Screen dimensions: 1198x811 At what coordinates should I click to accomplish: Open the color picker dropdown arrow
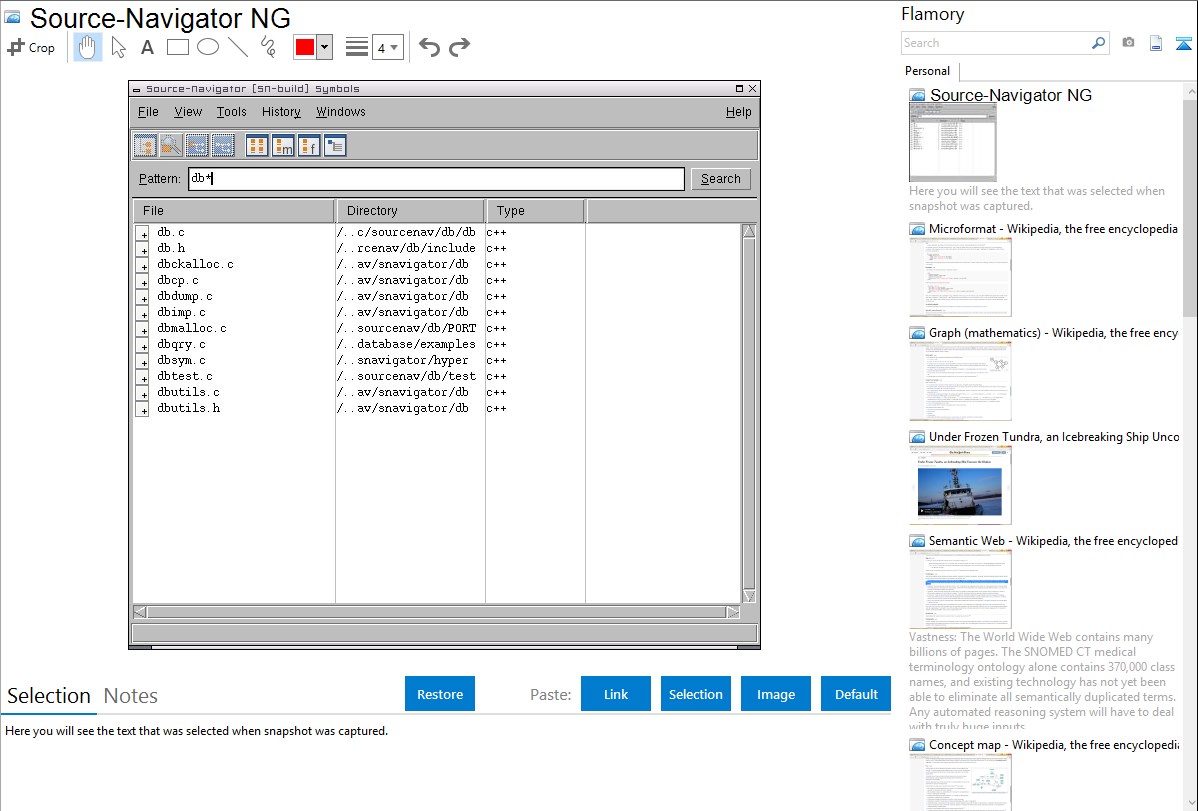tap(324, 47)
